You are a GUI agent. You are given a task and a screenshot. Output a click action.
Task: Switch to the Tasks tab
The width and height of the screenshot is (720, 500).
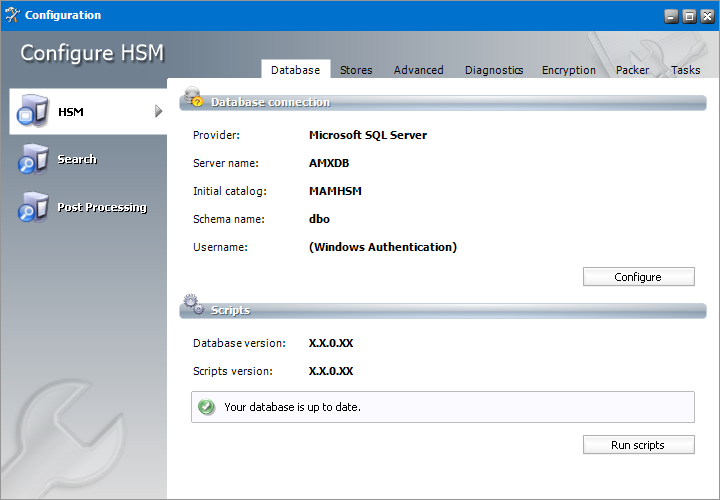tap(685, 70)
